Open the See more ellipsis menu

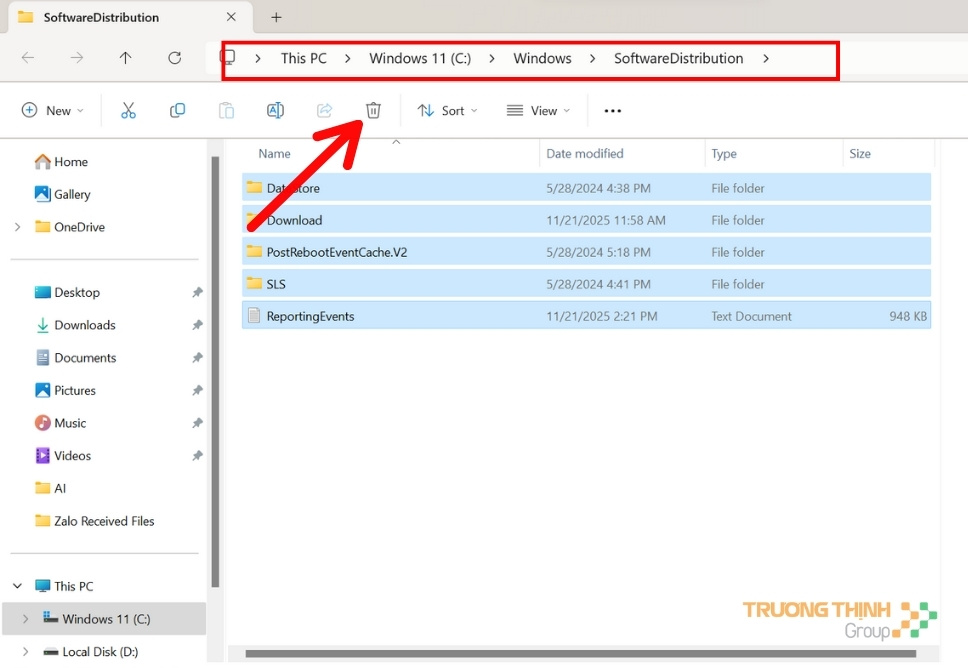coord(612,110)
